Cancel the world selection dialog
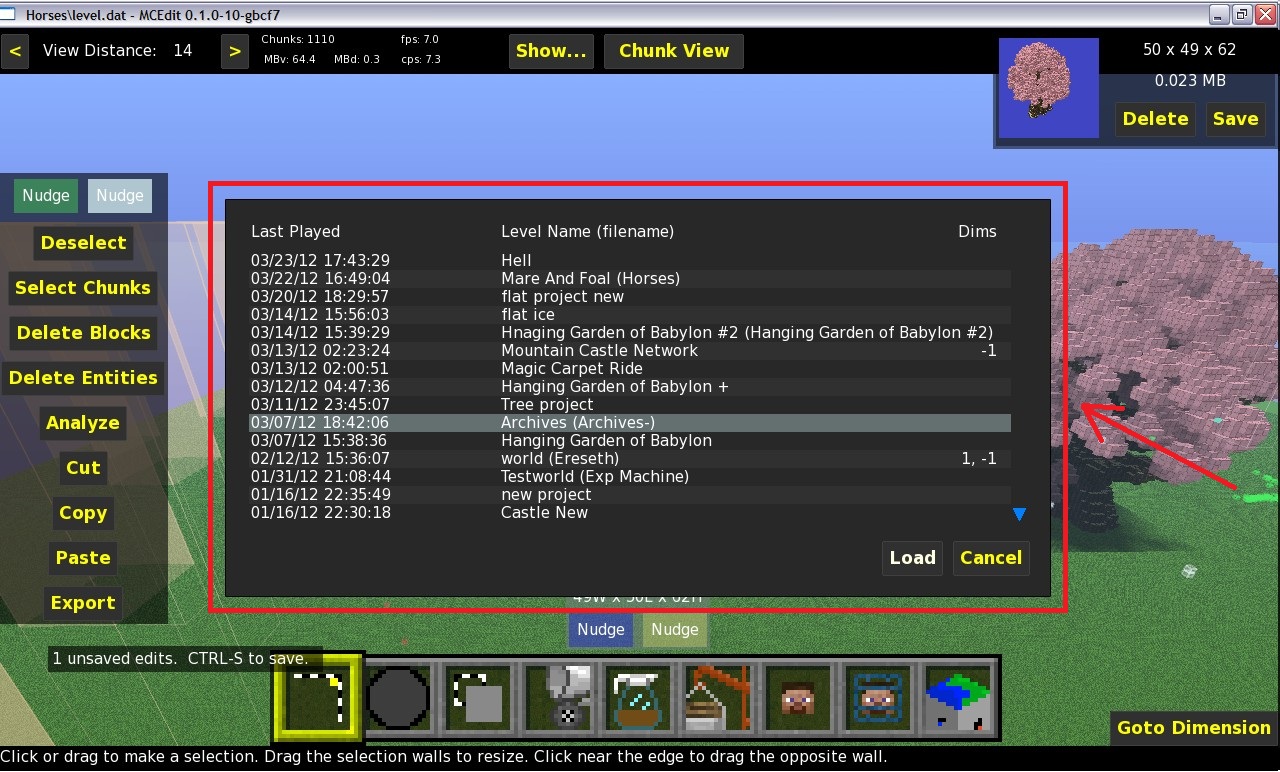The width and height of the screenshot is (1280, 772). pos(990,558)
